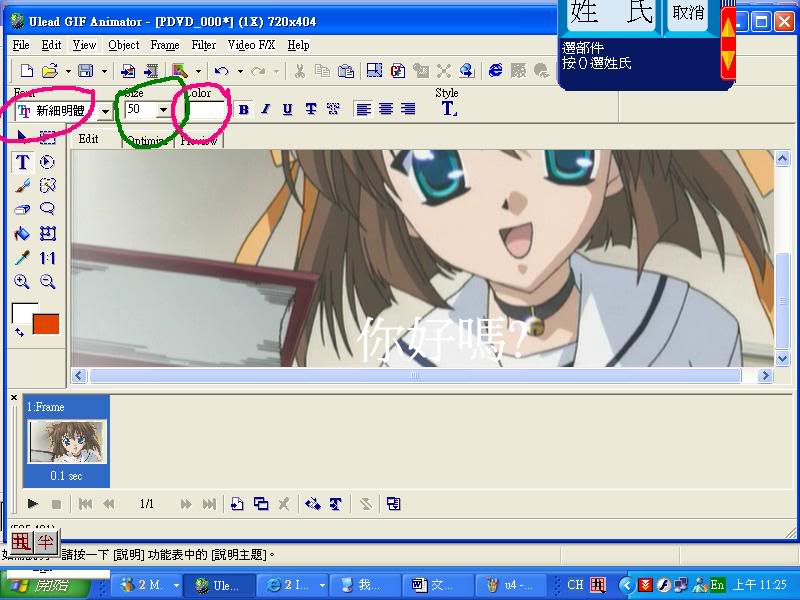Select the Eyedropper tool
The width and height of the screenshot is (800, 600).
coord(22,258)
